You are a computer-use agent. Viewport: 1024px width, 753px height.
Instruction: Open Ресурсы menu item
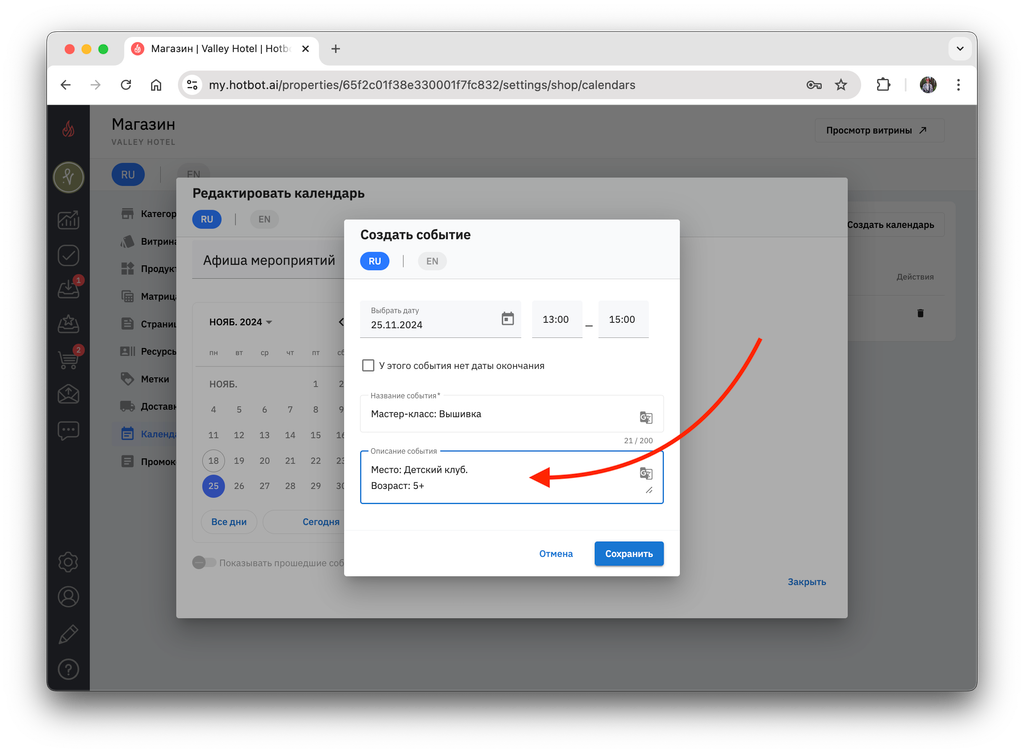148,351
